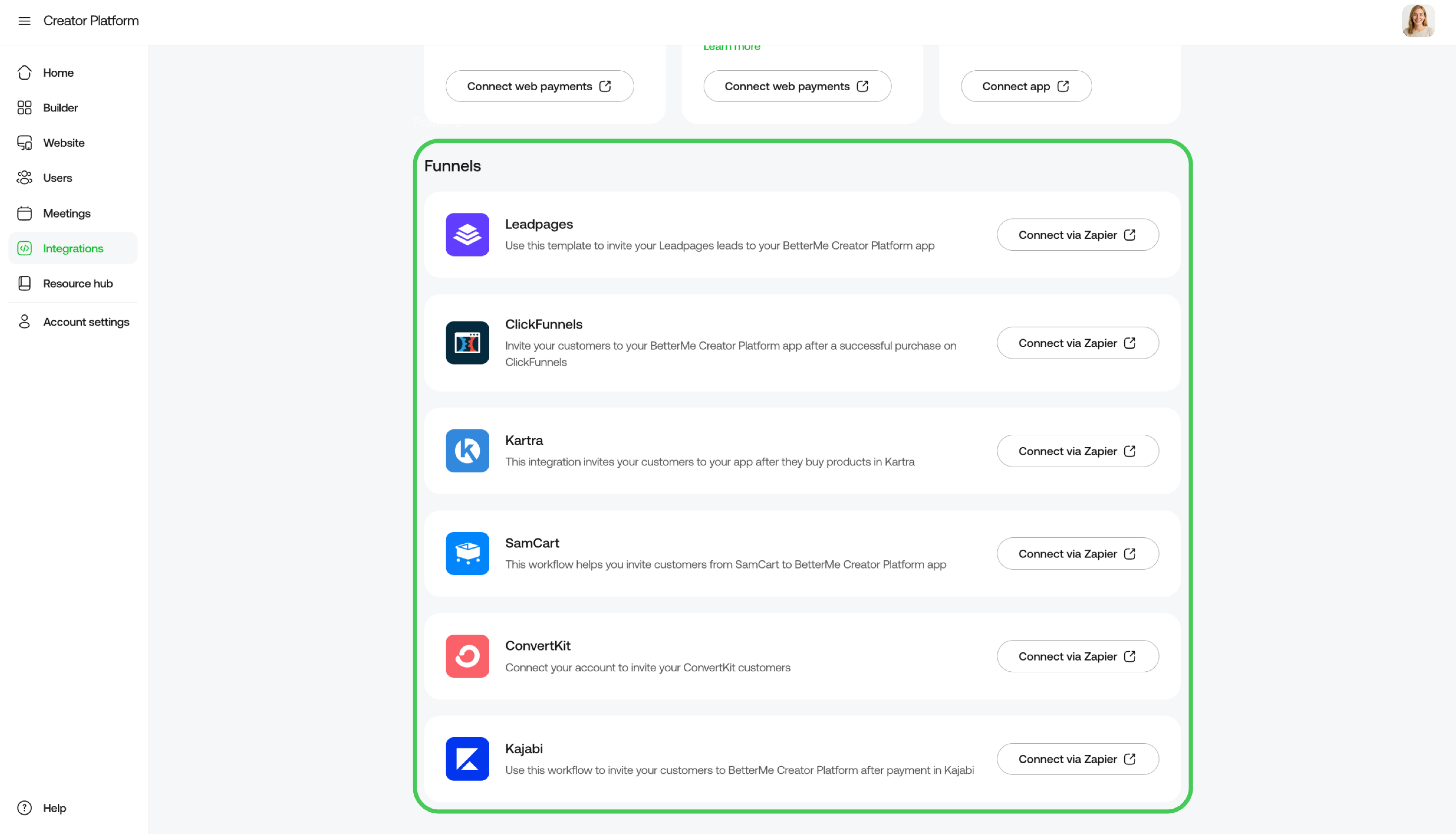Click the Connect app button
The image size is (1456, 834).
1026,87
